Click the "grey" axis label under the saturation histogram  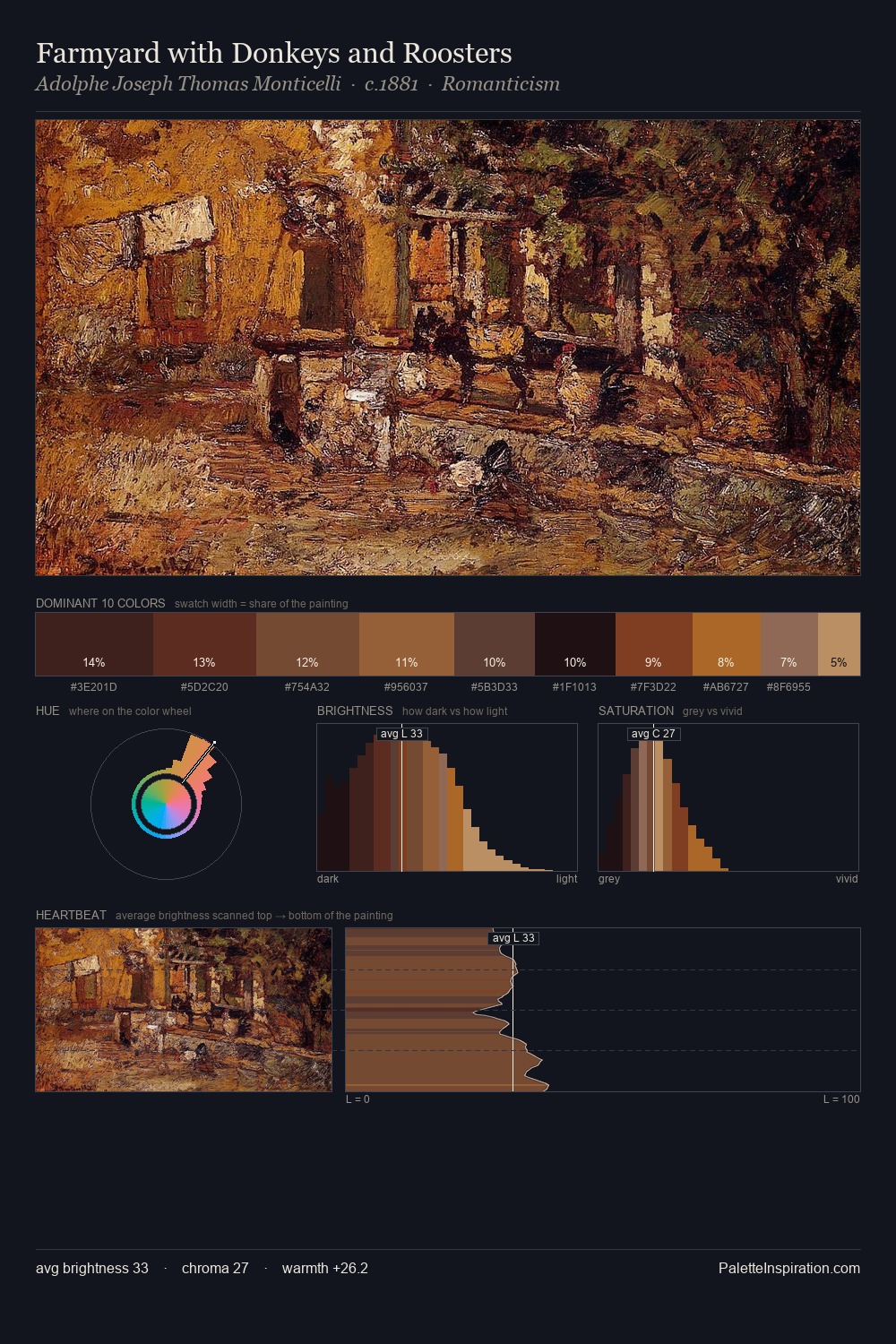(609, 879)
